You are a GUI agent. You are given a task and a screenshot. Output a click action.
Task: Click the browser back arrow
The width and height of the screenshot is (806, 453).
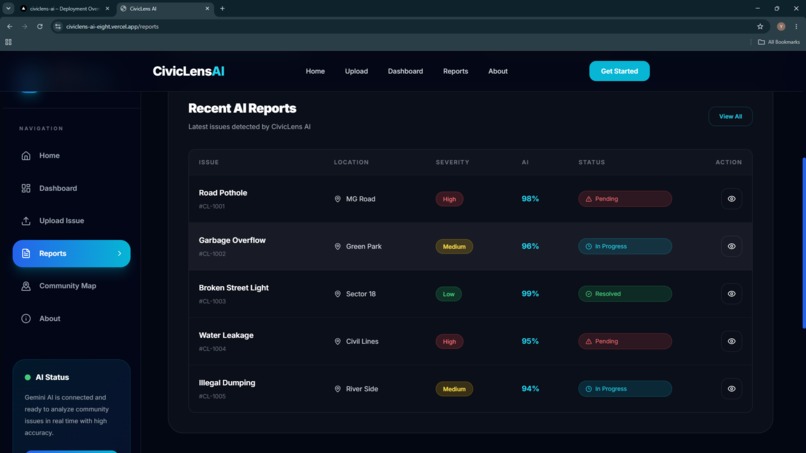(10, 26)
